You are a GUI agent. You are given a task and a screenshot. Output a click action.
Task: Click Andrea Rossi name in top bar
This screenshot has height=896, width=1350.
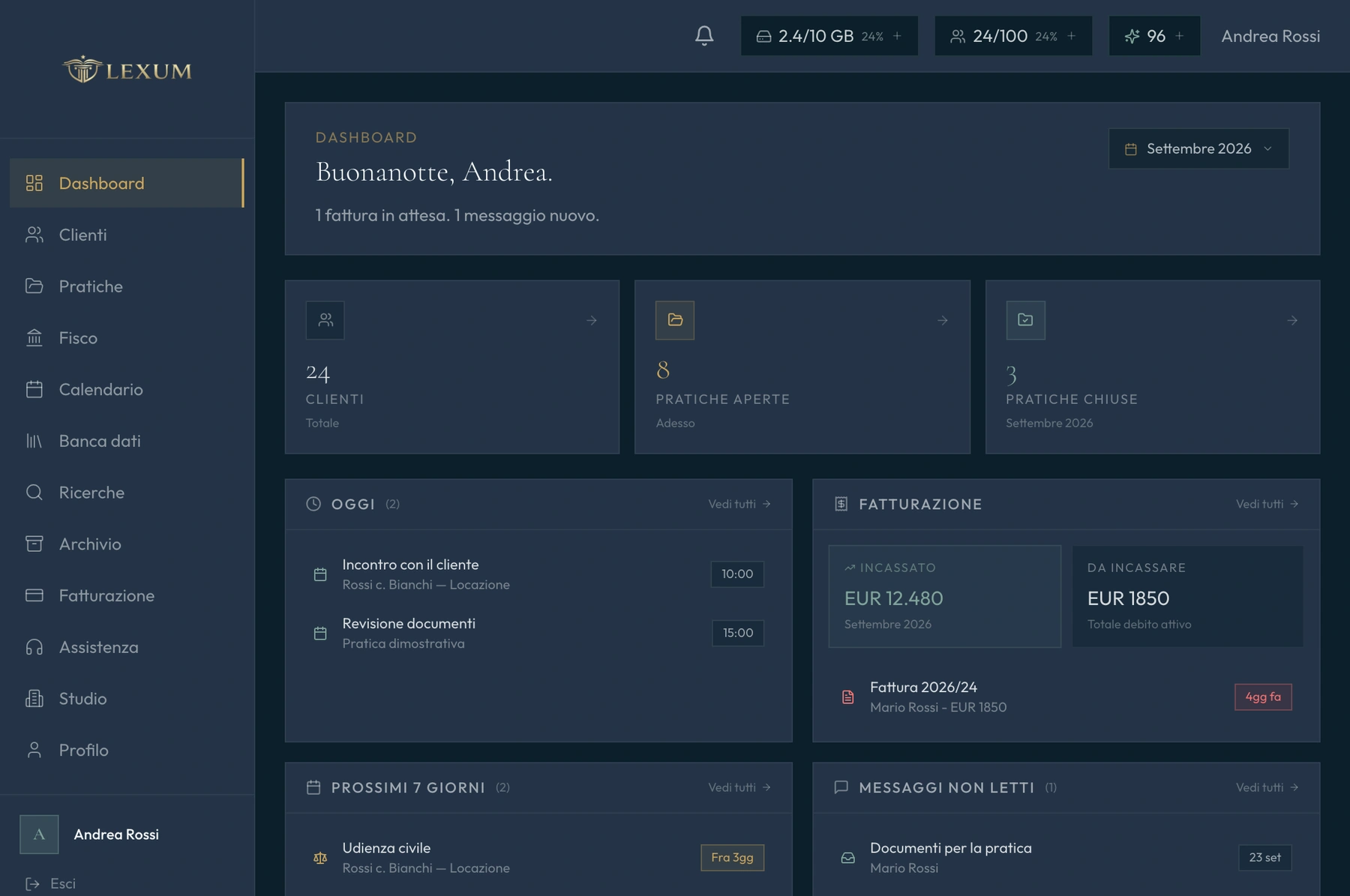tap(1270, 36)
